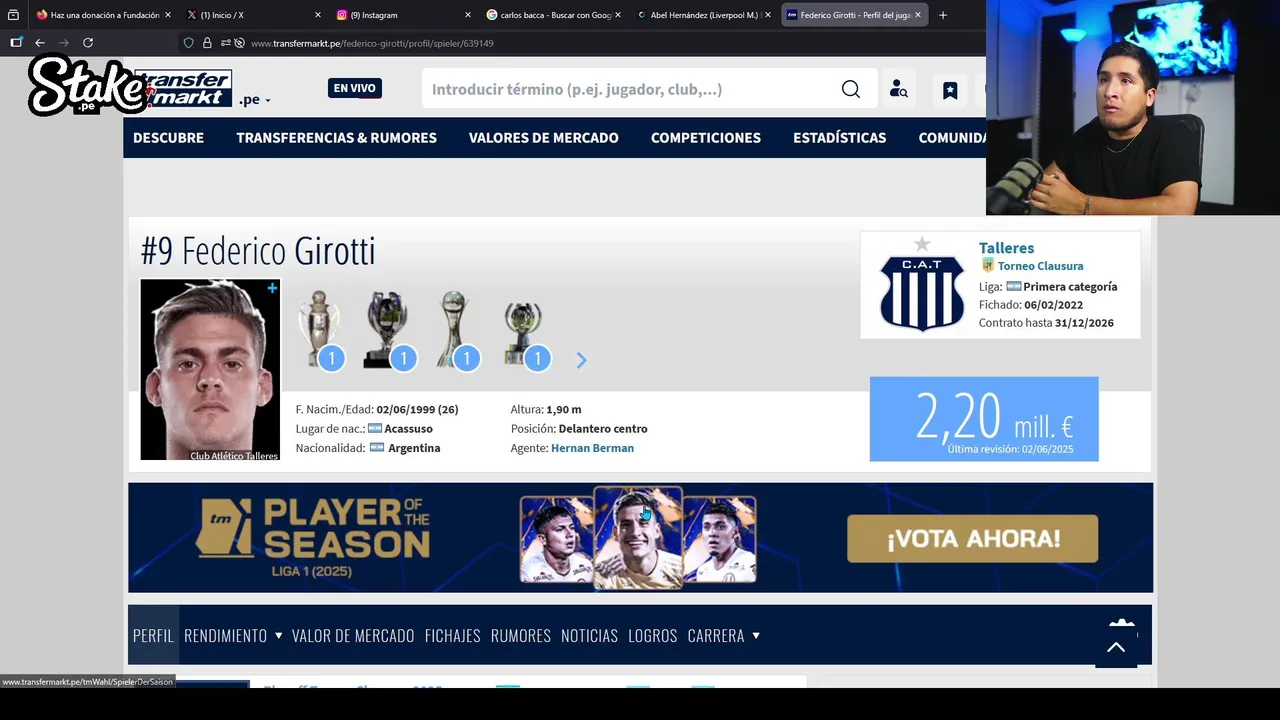Open the Talleres club link
Screen dimensions: 1280x720
click(x=1006, y=248)
